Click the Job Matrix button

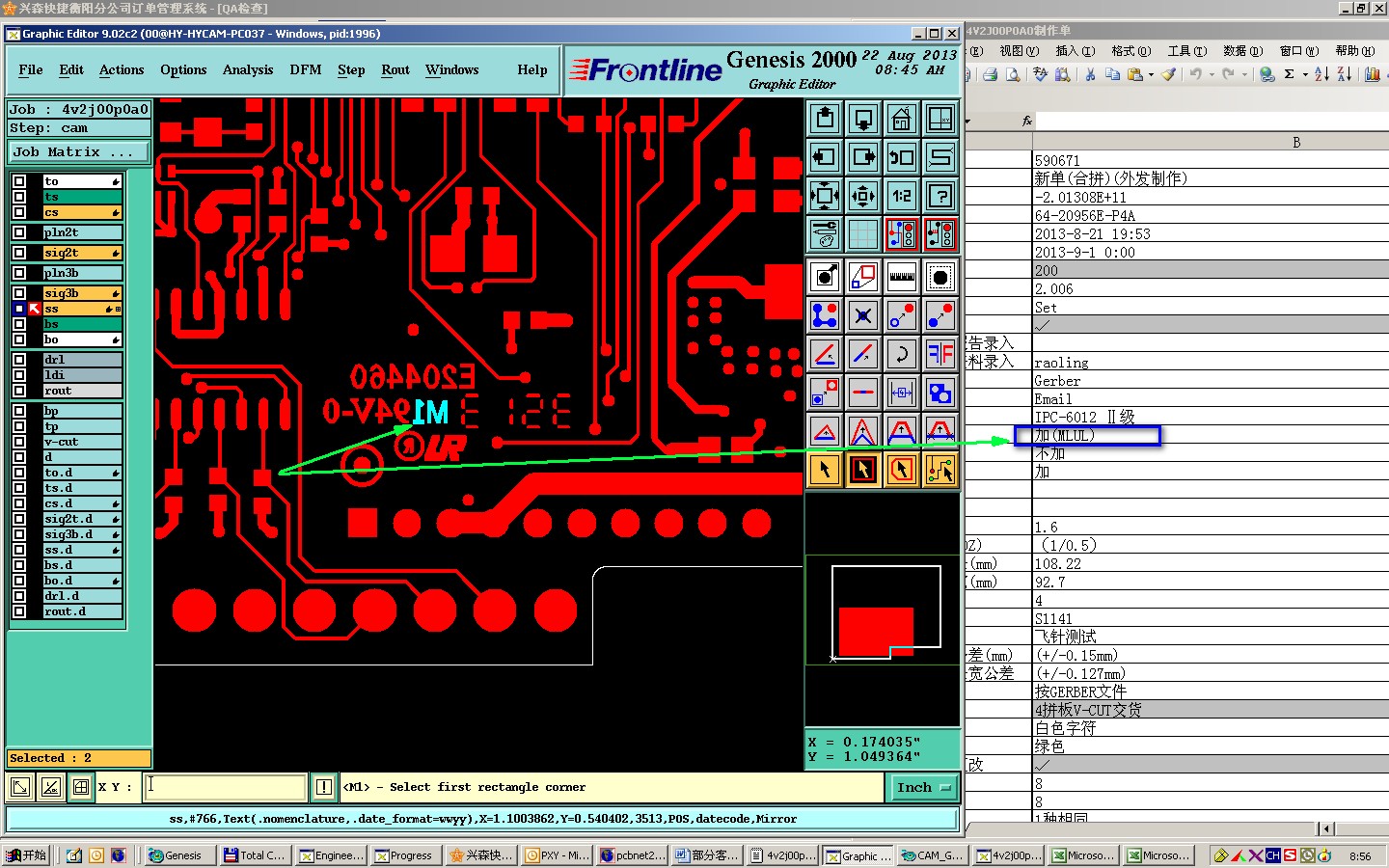pyautogui.click(x=78, y=152)
